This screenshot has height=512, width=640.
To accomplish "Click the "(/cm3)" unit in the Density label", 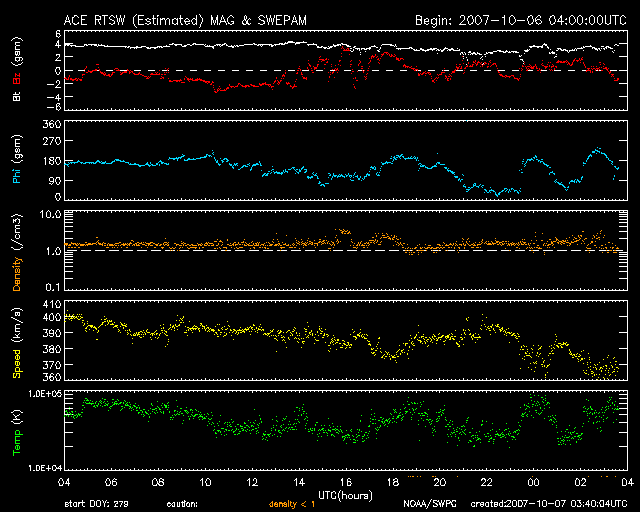I will [17, 232].
